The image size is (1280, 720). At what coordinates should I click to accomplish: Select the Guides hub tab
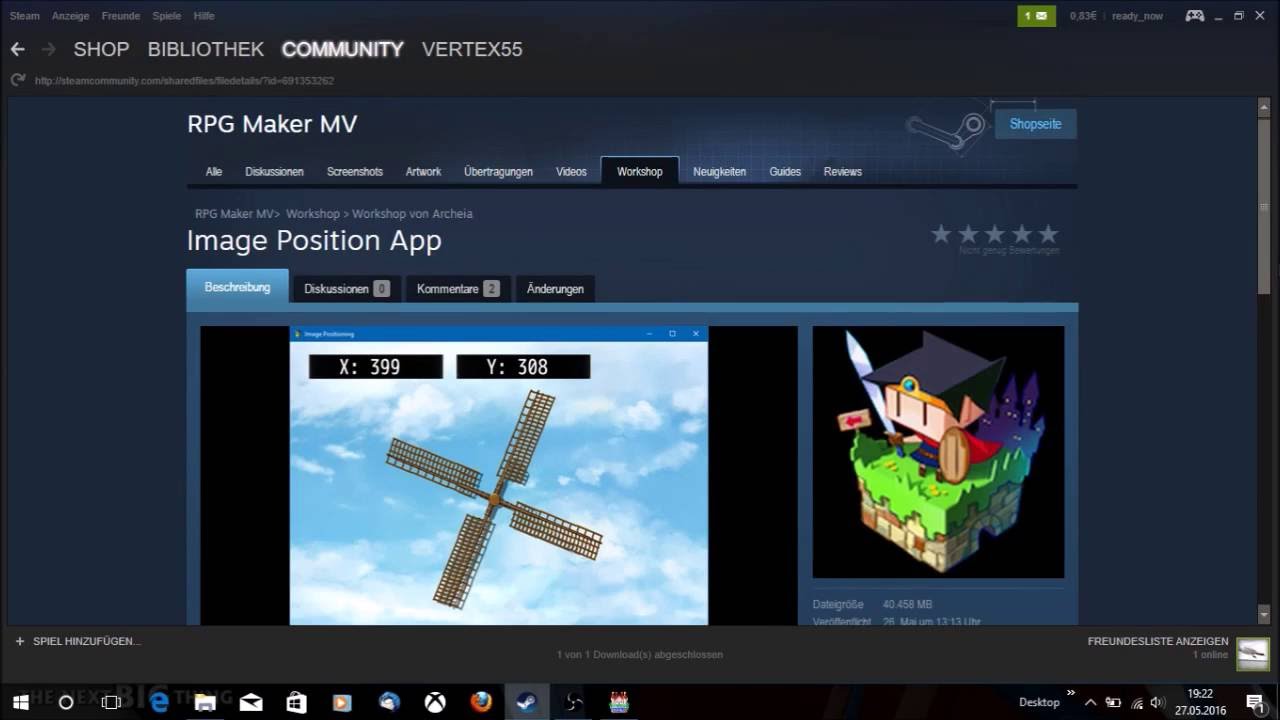pos(785,172)
